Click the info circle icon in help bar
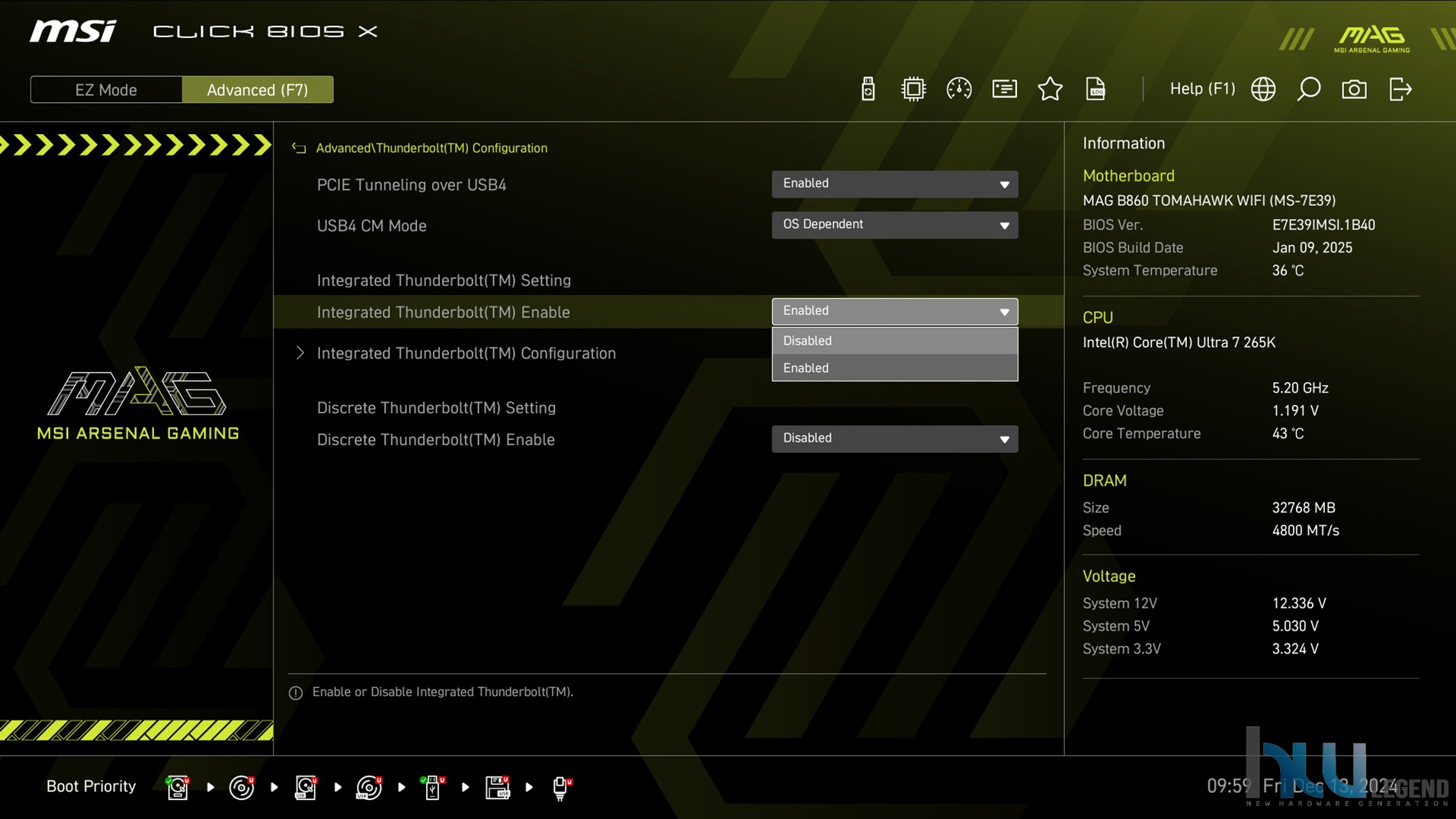This screenshot has height=819, width=1456. point(296,692)
